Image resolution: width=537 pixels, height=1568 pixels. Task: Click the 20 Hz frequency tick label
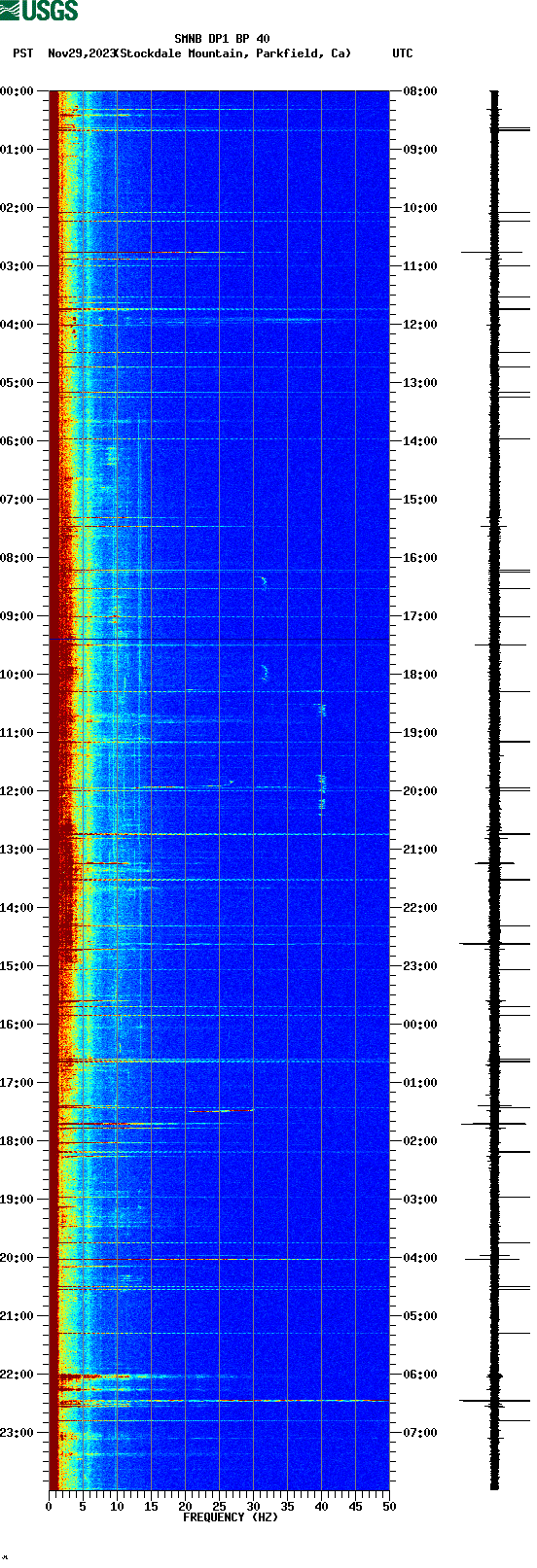coord(185,1507)
